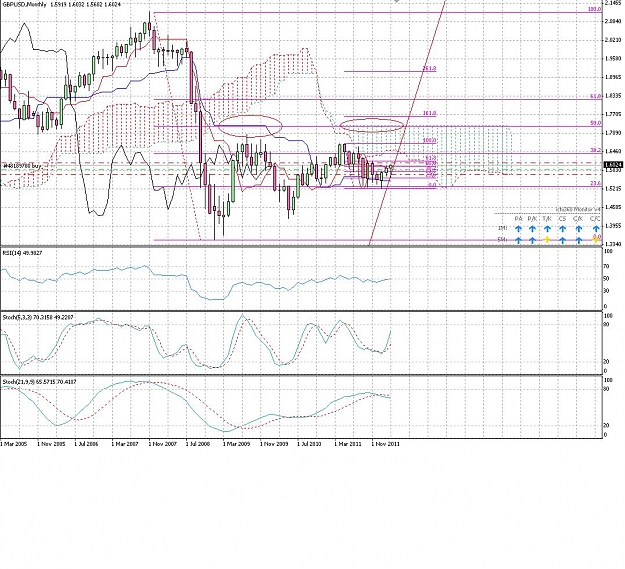Image resolution: width=625 pixels, height=569 pixels.
Task: Click the 1.5215 price axis label
Action: point(613,188)
